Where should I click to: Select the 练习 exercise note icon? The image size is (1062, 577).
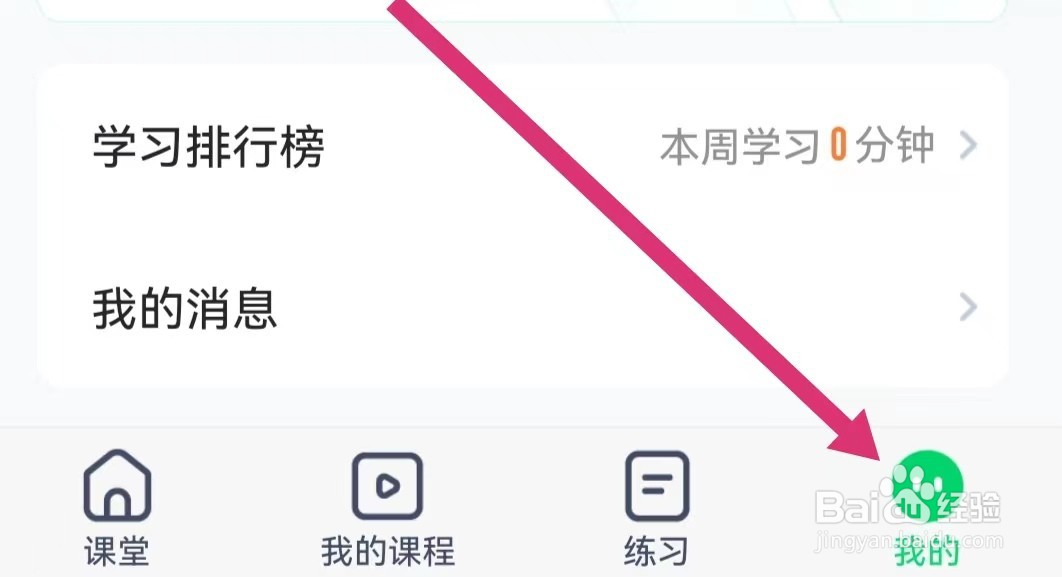(x=656, y=486)
